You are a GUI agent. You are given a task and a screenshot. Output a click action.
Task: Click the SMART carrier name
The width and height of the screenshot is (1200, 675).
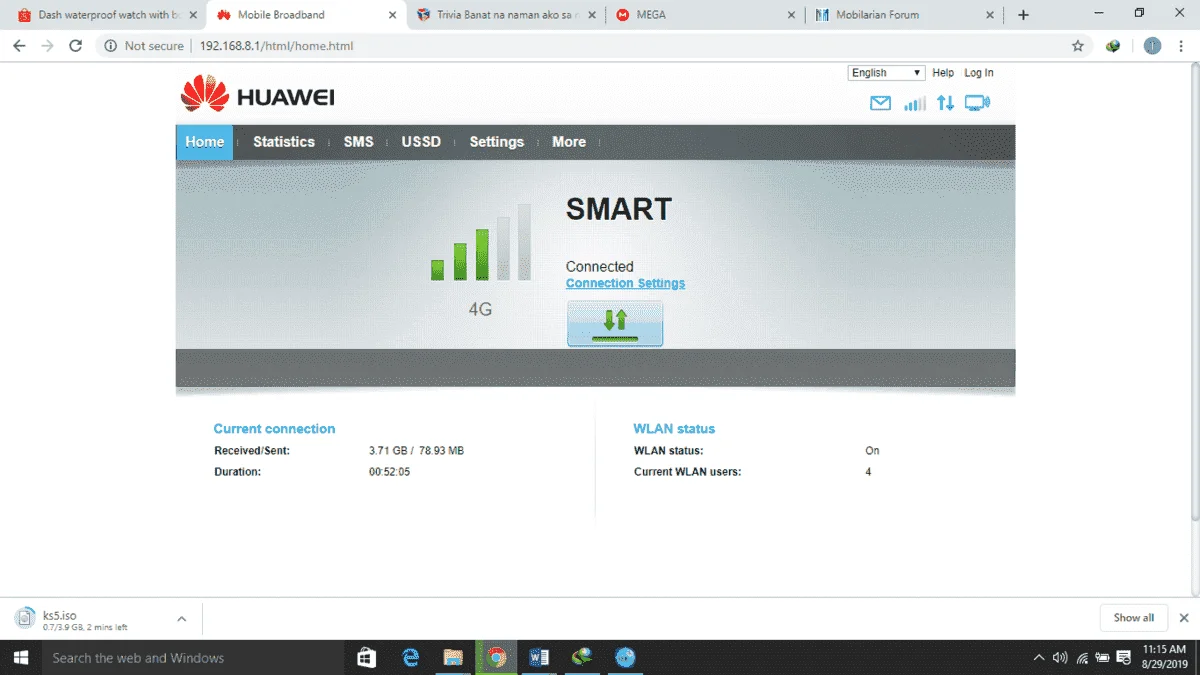pos(619,209)
